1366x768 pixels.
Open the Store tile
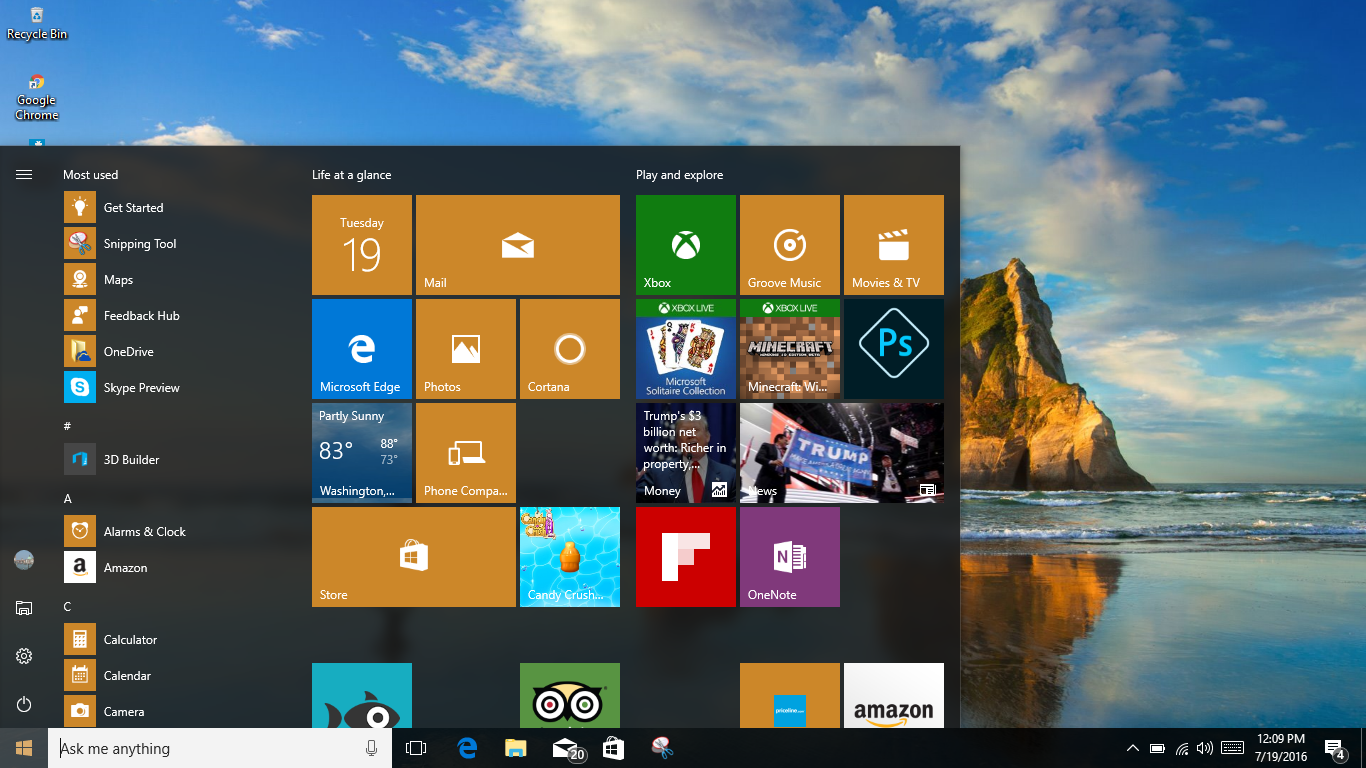(414, 557)
